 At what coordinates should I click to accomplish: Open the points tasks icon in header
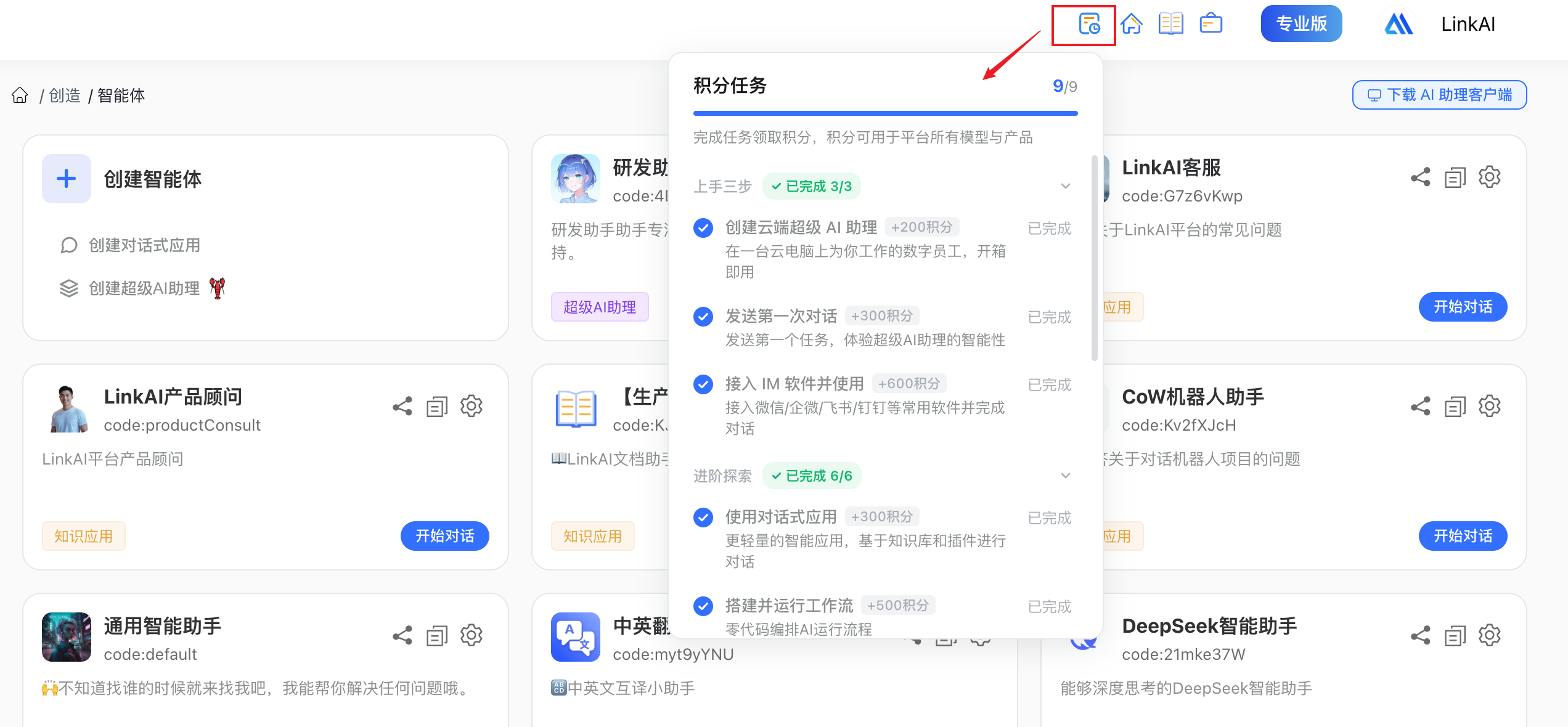(1089, 24)
